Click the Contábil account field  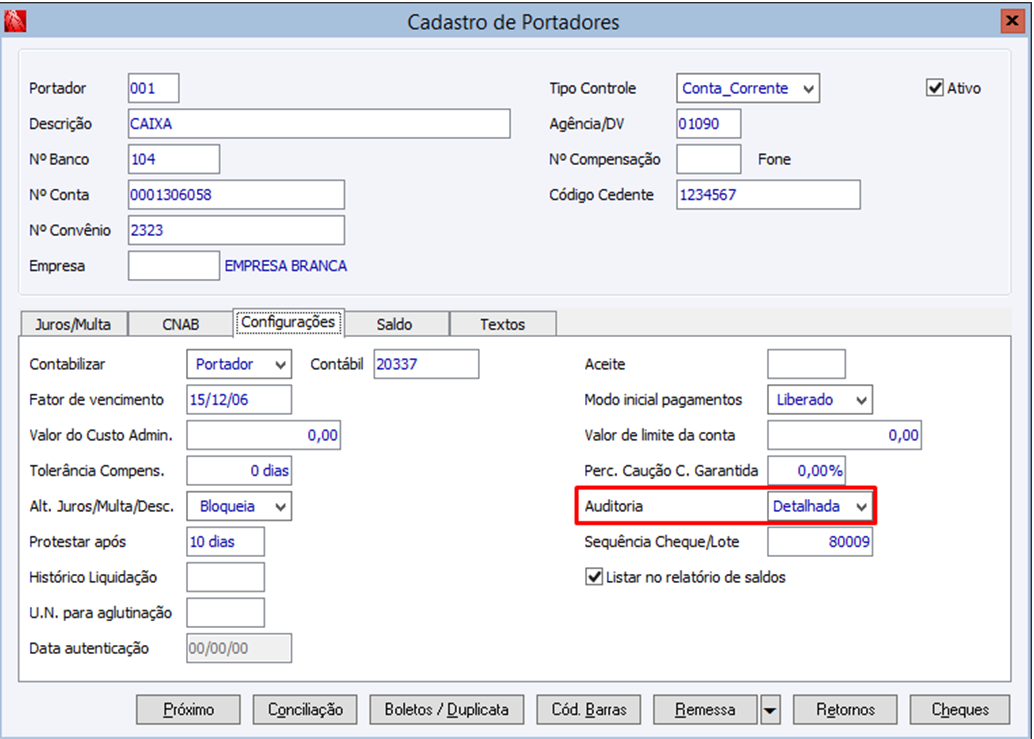point(427,364)
